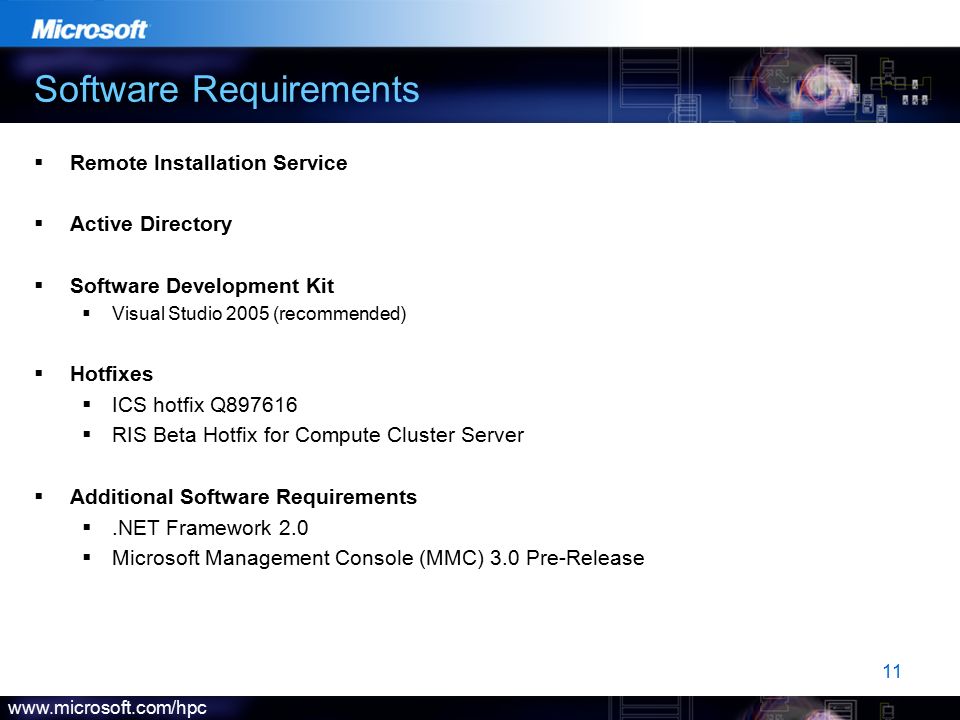Select 'Software Development Kit' heading

202,286
